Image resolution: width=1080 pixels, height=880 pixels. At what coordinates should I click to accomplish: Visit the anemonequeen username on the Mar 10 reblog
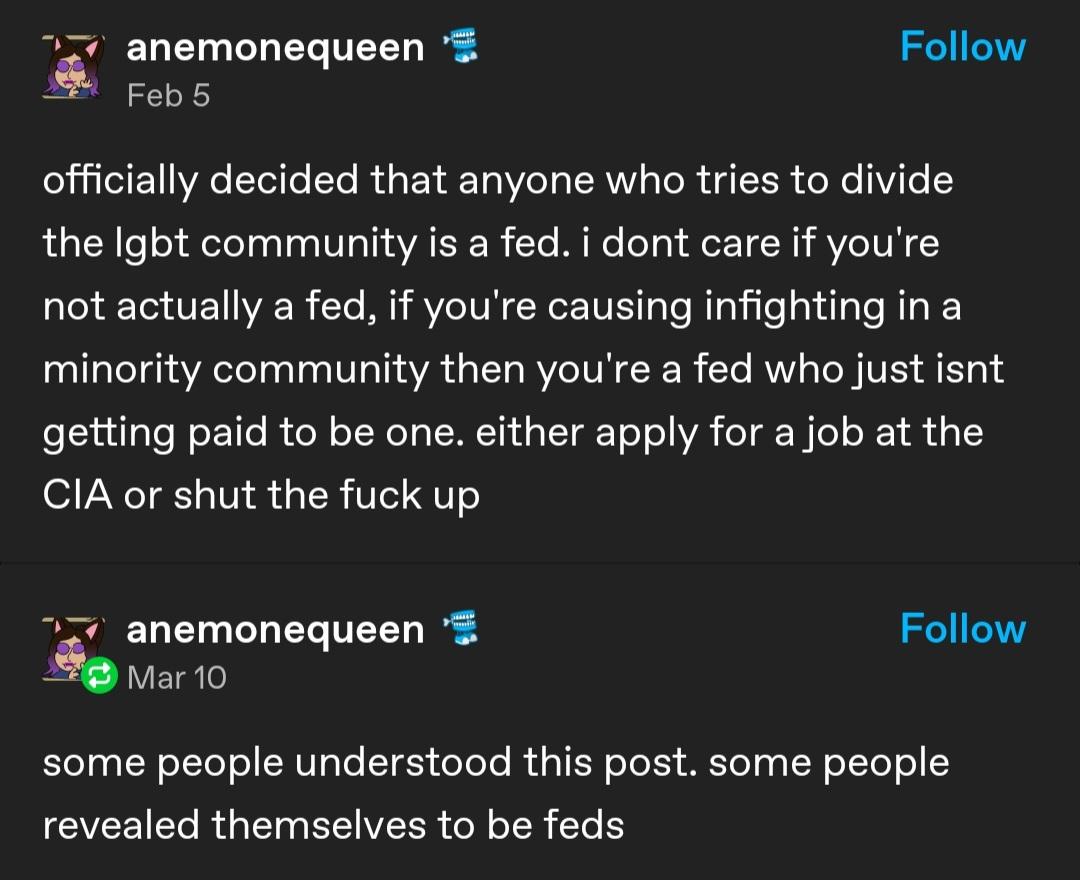(x=275, y=629)
